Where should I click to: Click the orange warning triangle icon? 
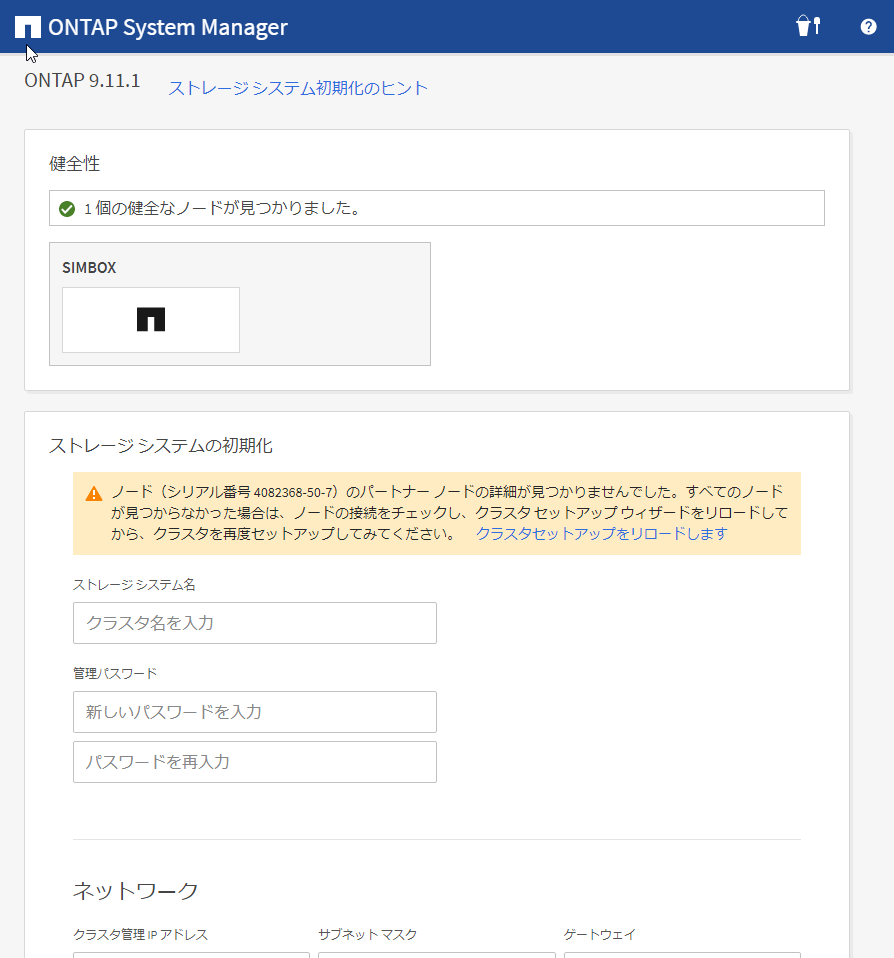[x=93, y=494]
